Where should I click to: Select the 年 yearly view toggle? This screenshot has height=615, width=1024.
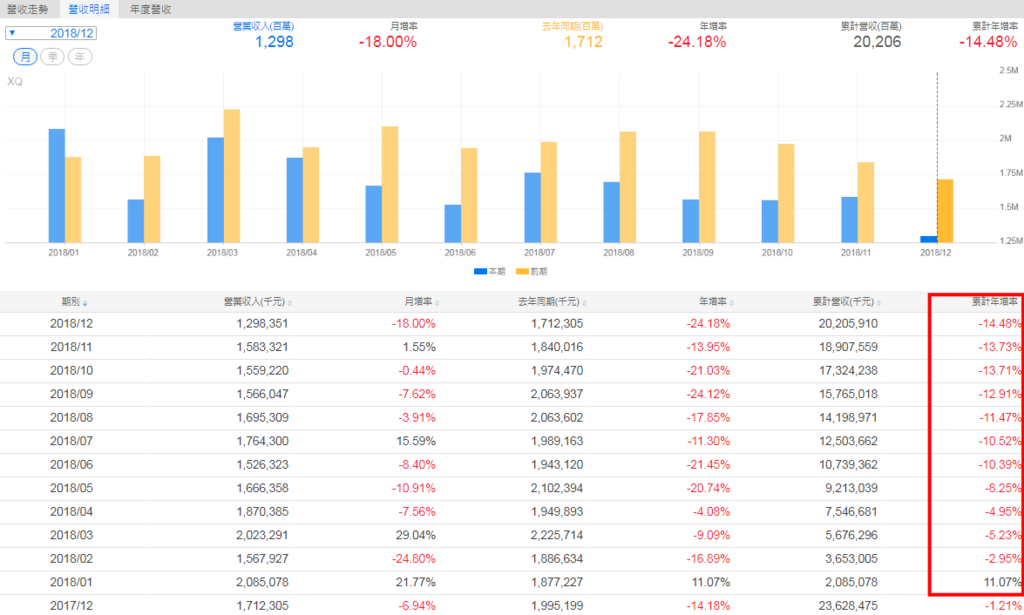pyautogui.click(x=80, y=57)
